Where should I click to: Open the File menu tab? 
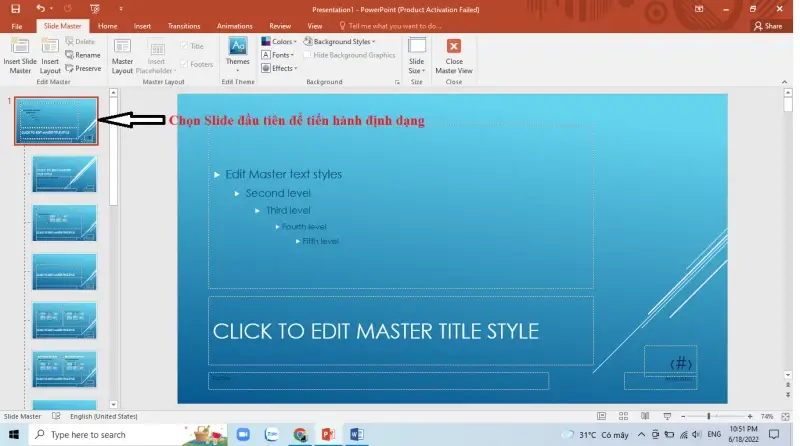[x=16, y=26]
